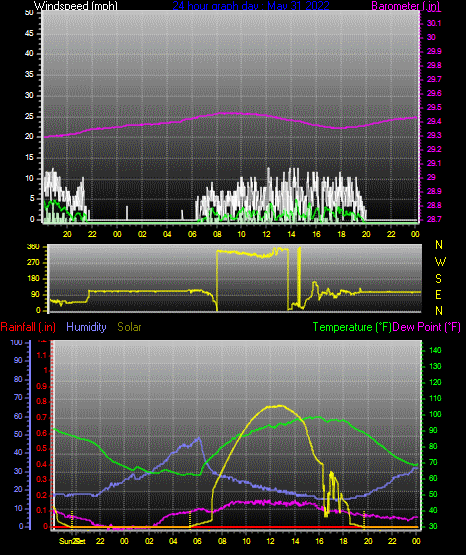Click the Sun Set marker label
This screenshot has height=555, width=466.
click(73, 542)
